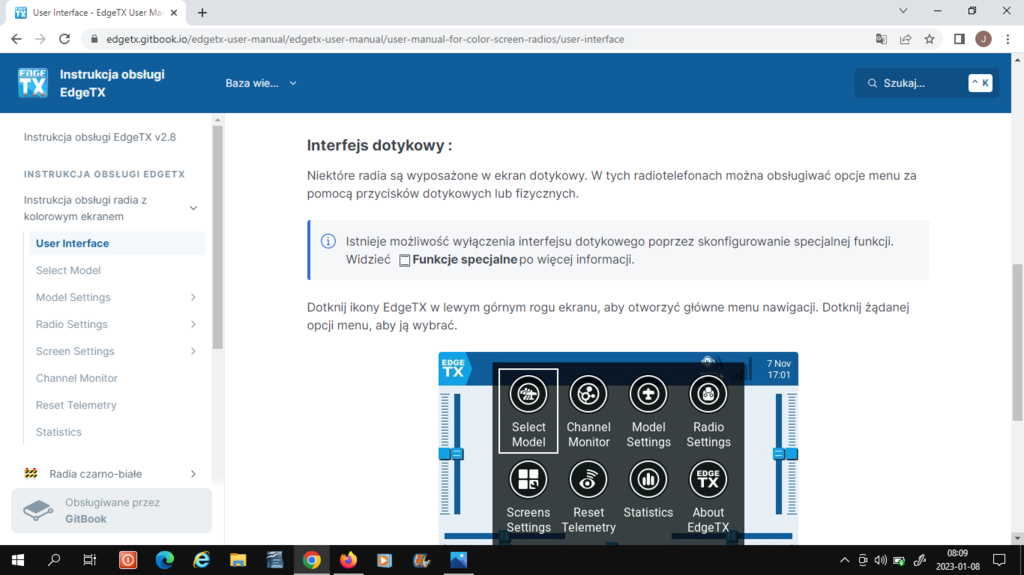Open Microsoft Edge from the taskbar
Screen dimensions: 1024x575
tap(165, 560)
